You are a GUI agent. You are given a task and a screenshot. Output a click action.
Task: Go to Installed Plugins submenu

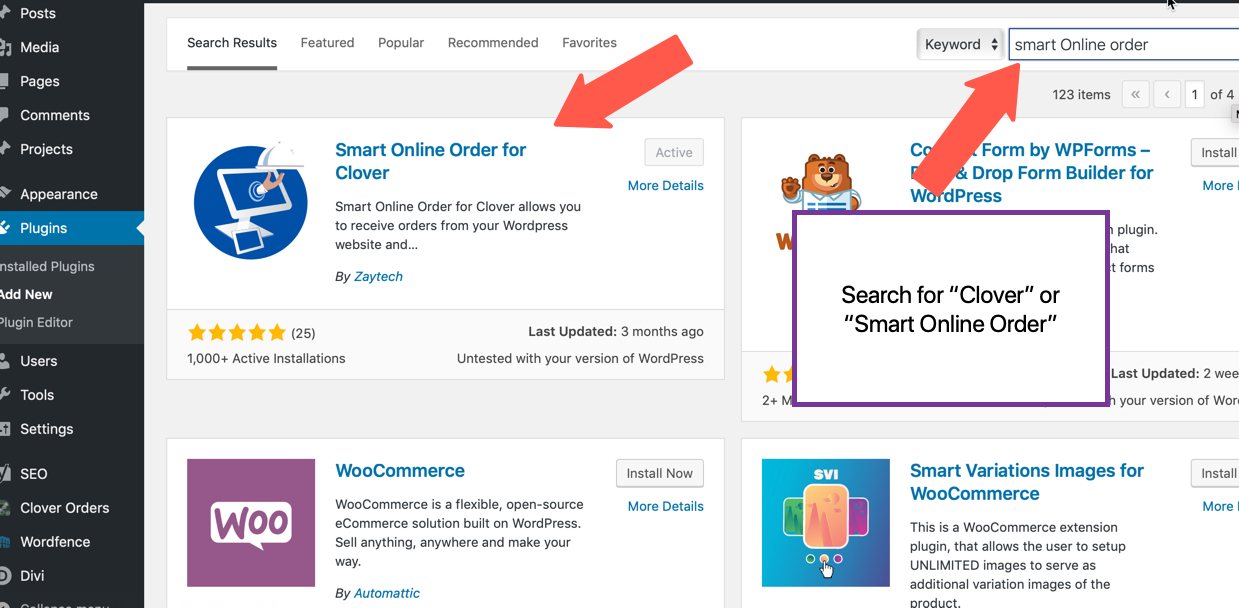click(x=47, y=266)
